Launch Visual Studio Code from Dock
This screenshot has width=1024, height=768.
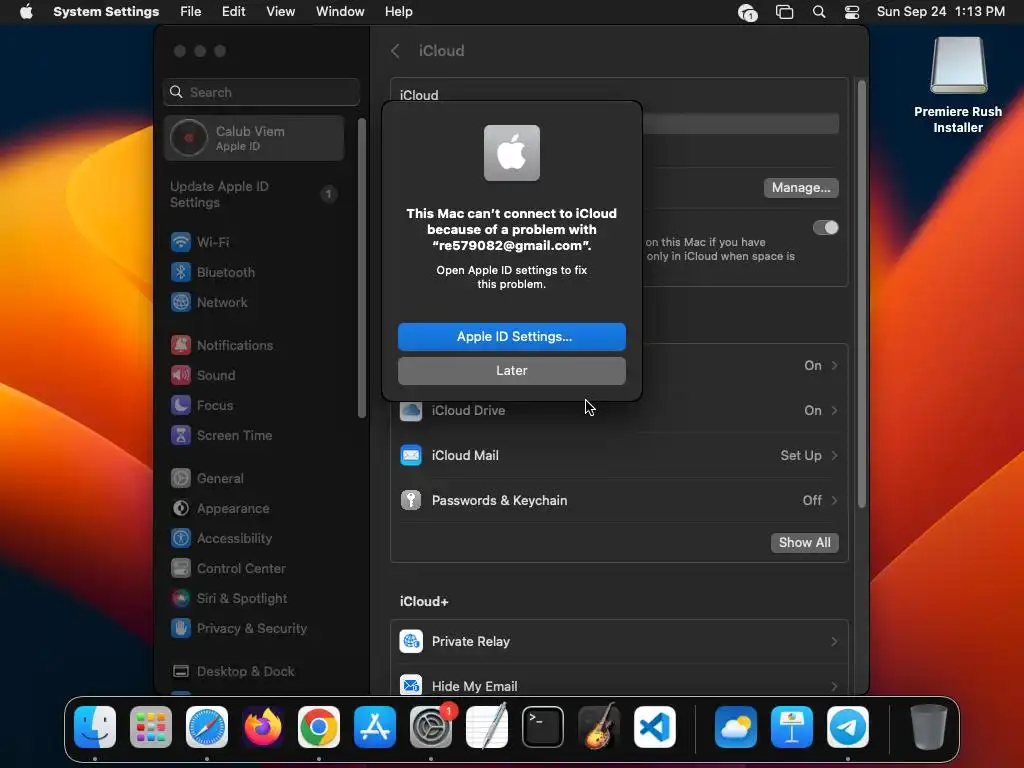pos(655,727)
